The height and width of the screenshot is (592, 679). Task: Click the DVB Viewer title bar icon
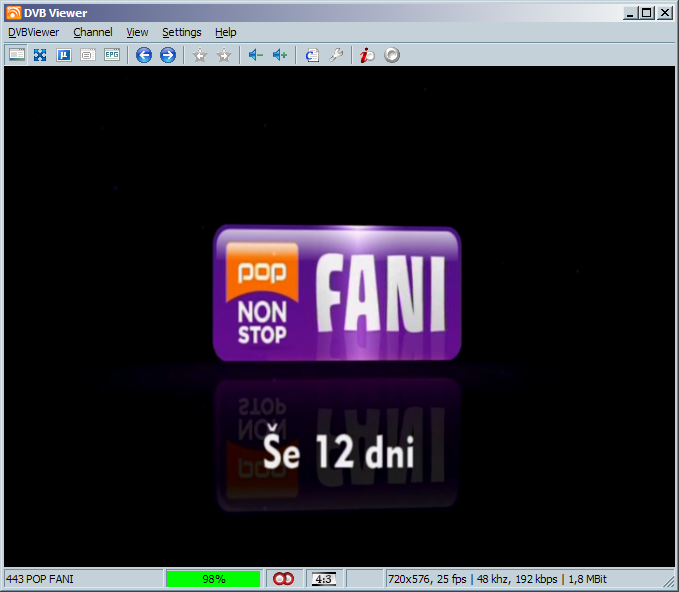click(13, 13)
